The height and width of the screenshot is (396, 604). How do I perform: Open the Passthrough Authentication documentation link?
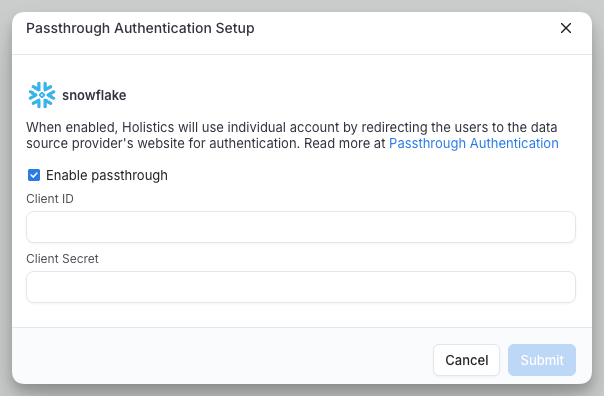[473, 143]
